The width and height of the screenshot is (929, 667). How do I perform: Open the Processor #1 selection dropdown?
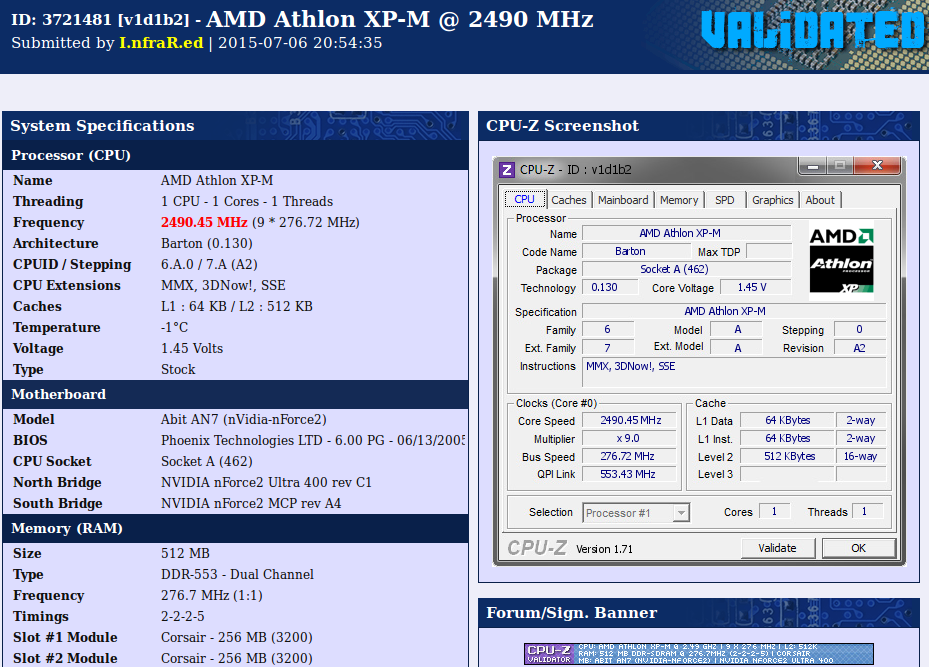pos(636,512)
